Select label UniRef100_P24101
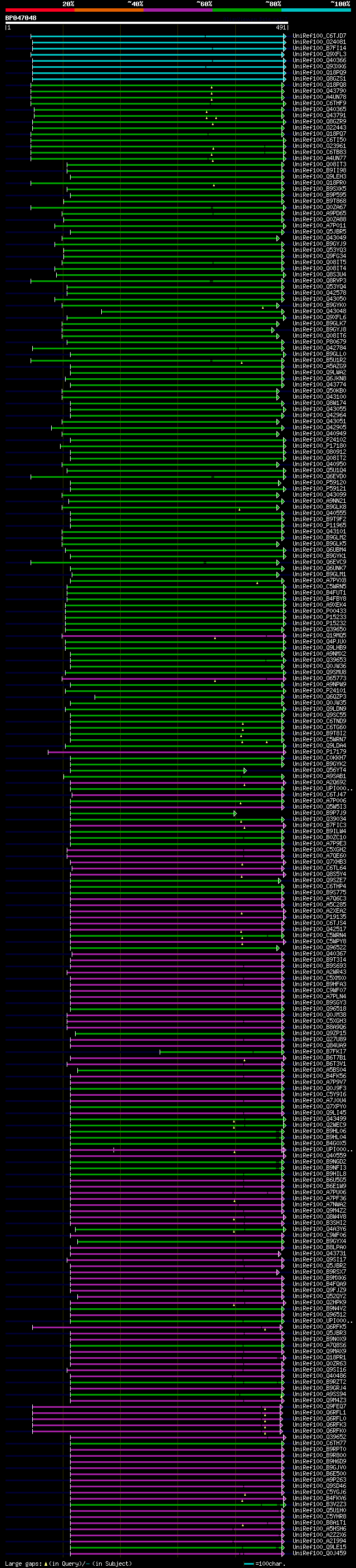The height and width of the screenshot is (1568, 356). (x=319, y=691)
